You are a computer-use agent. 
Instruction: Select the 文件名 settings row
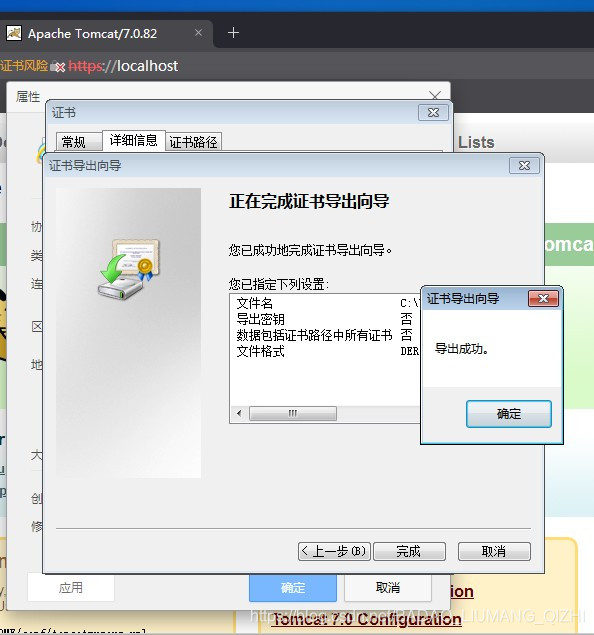pyautogui.click(x=324, y=303)
